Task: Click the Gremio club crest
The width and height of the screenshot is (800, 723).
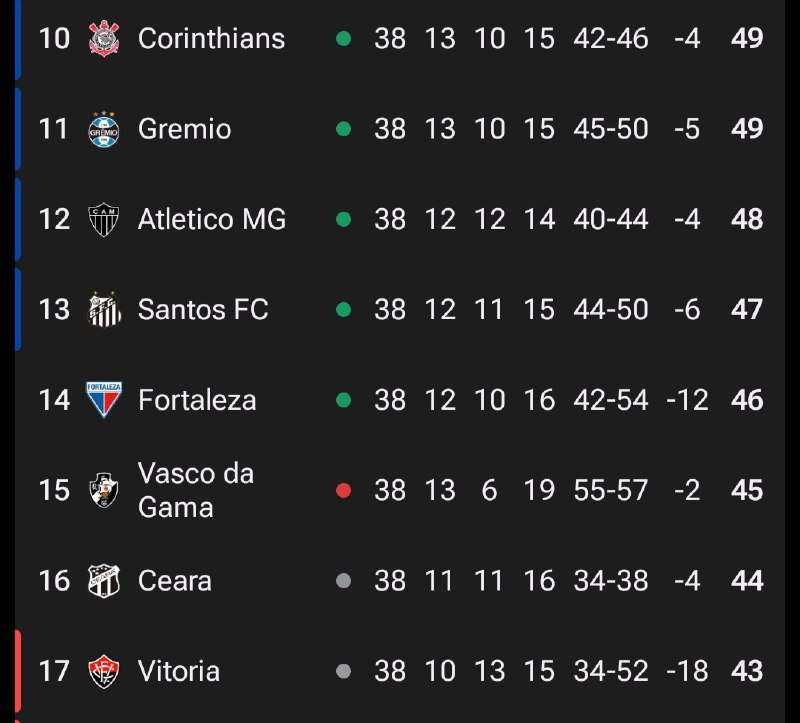Action: (x=104, y=129)
